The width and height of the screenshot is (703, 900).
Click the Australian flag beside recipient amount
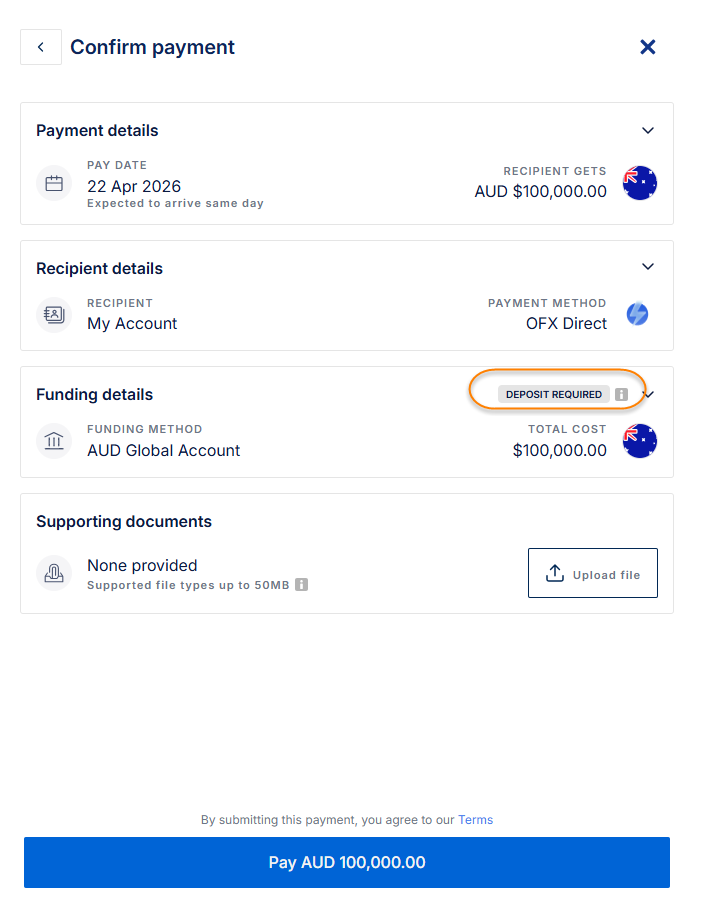[x=640, y=183]
